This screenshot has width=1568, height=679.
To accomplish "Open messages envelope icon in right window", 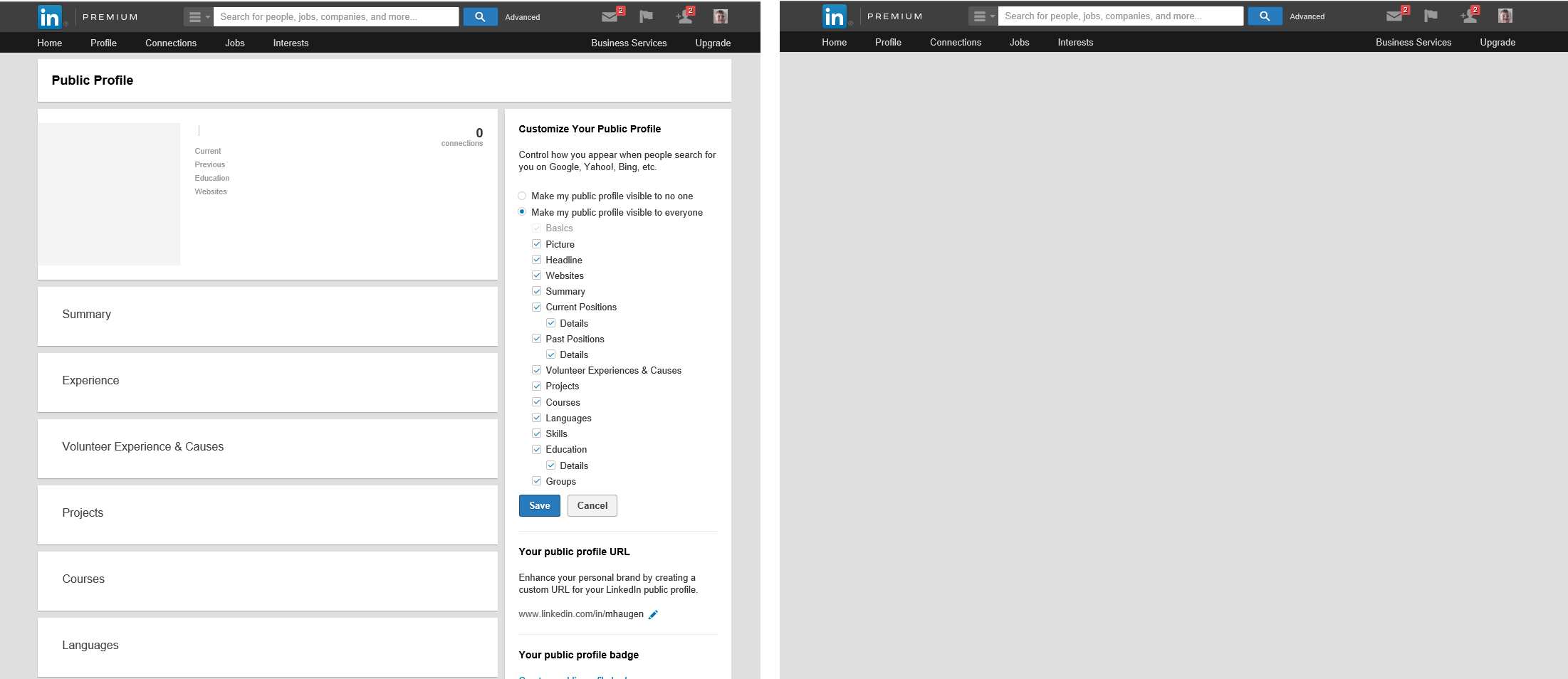I will tap(1395, 16).
